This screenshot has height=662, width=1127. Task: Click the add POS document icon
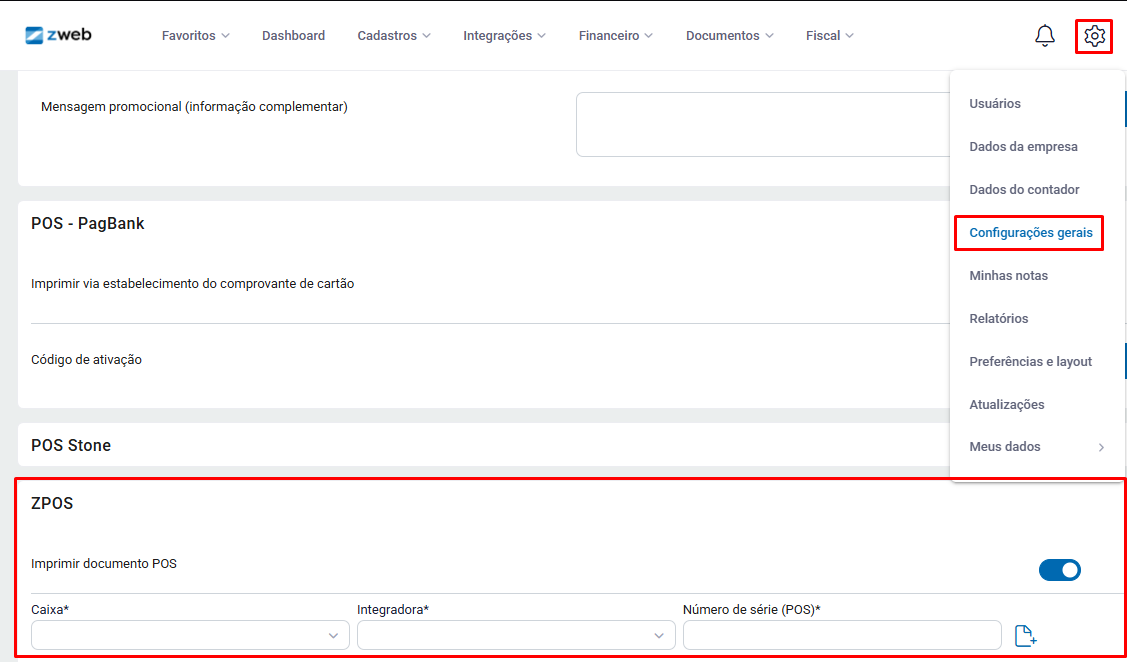[1026, 635]
